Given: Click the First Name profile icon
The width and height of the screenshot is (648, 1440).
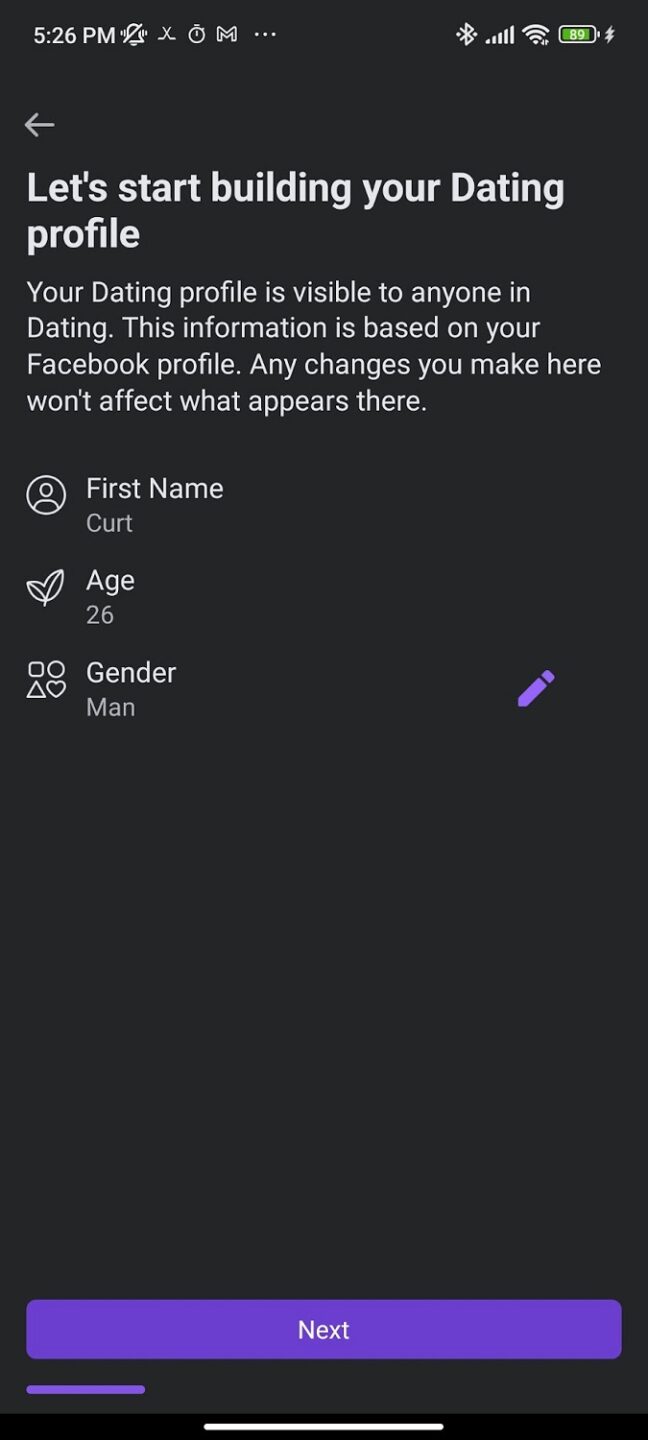Looking at the screenshot, I should [45, 494].
